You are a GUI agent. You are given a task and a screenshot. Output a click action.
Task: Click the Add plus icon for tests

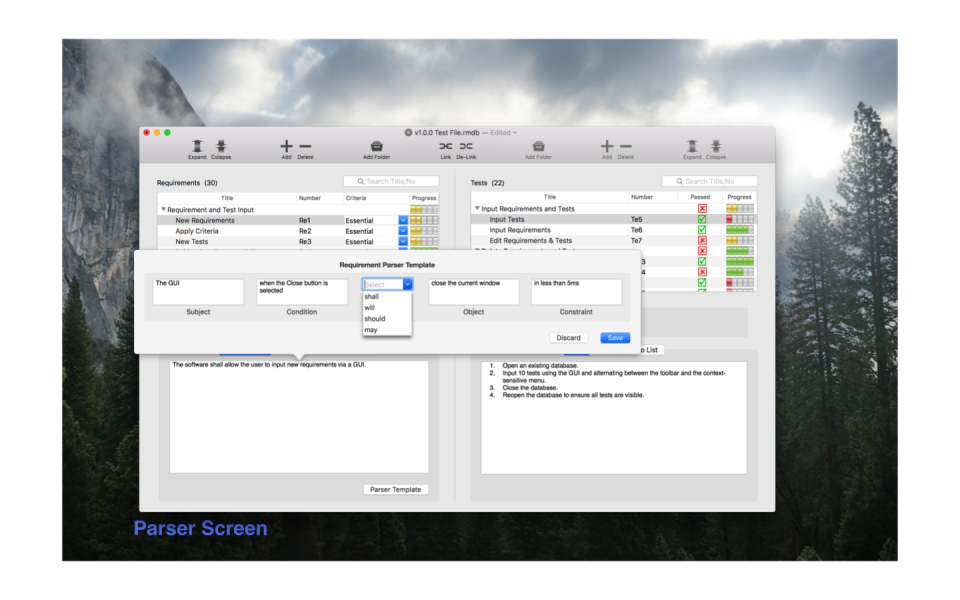click(607, 146)
